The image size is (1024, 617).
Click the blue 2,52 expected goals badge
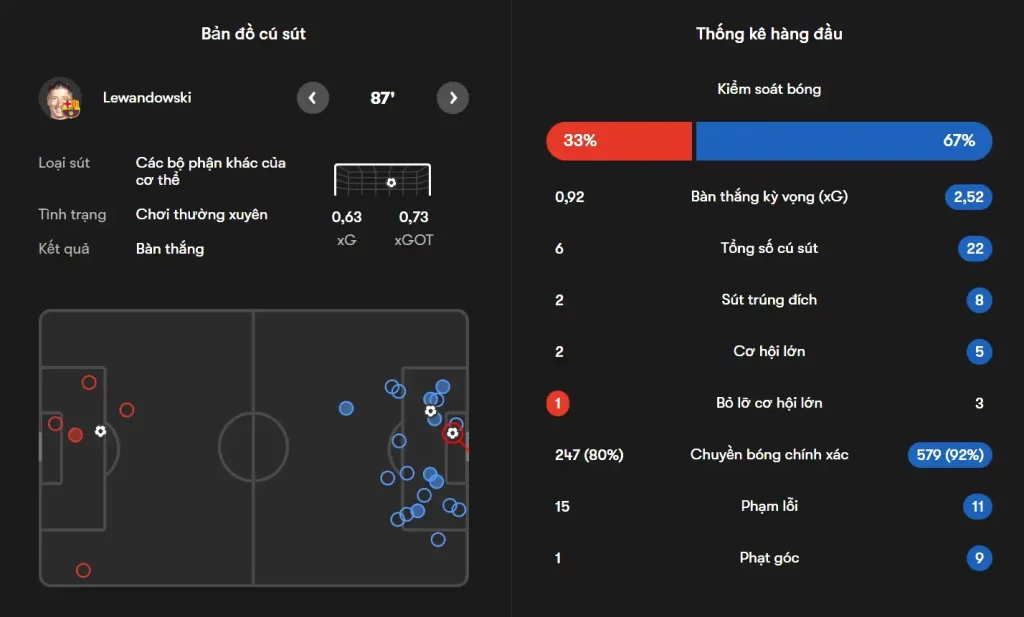click(x=968, y=197)
